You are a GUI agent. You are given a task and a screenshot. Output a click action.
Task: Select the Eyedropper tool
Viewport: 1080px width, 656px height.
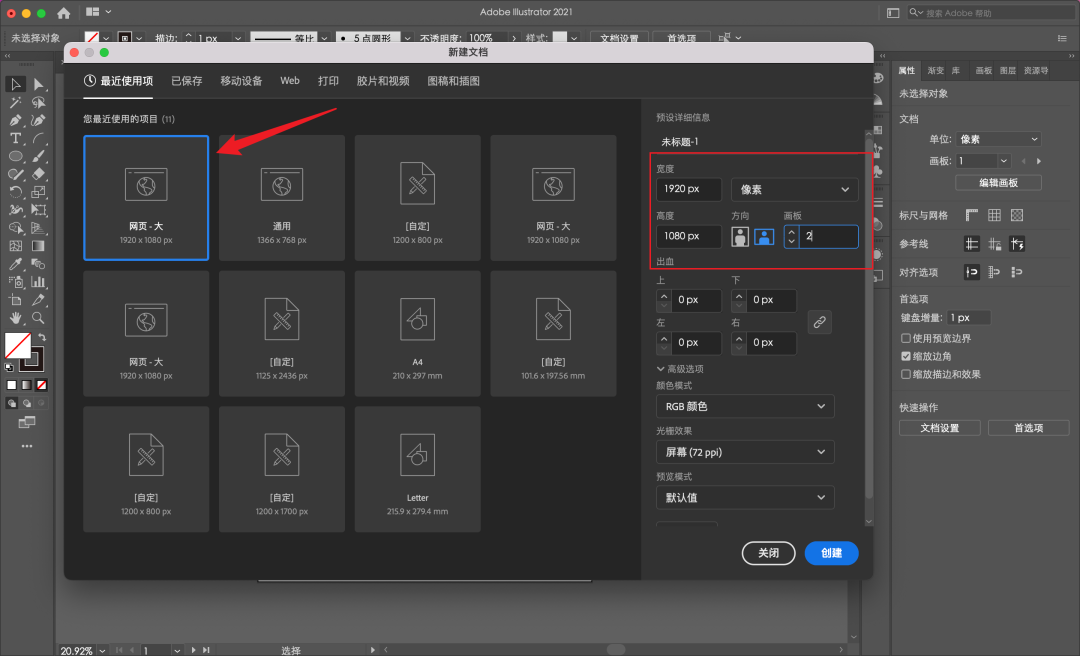point(15,264)
